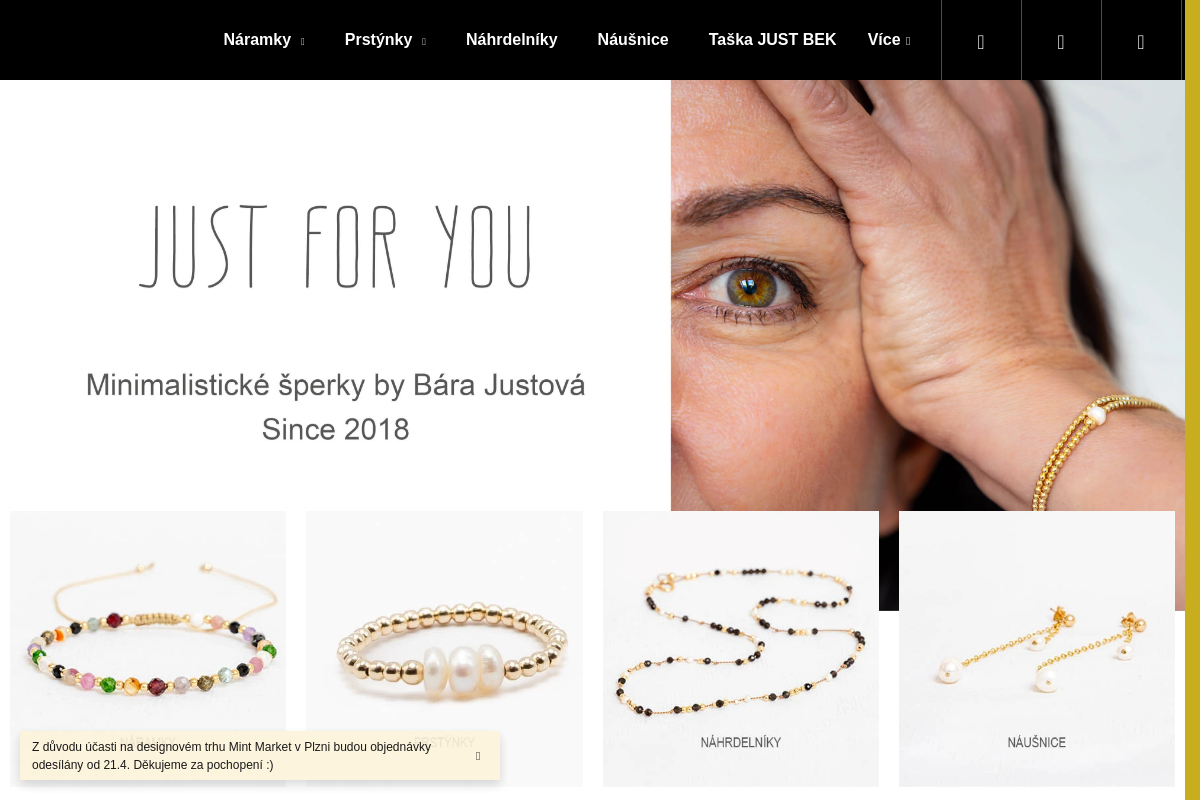Open the colorful beaded bracelet category tile
This screenshot has height=800, width=1200.
[148, 649]
